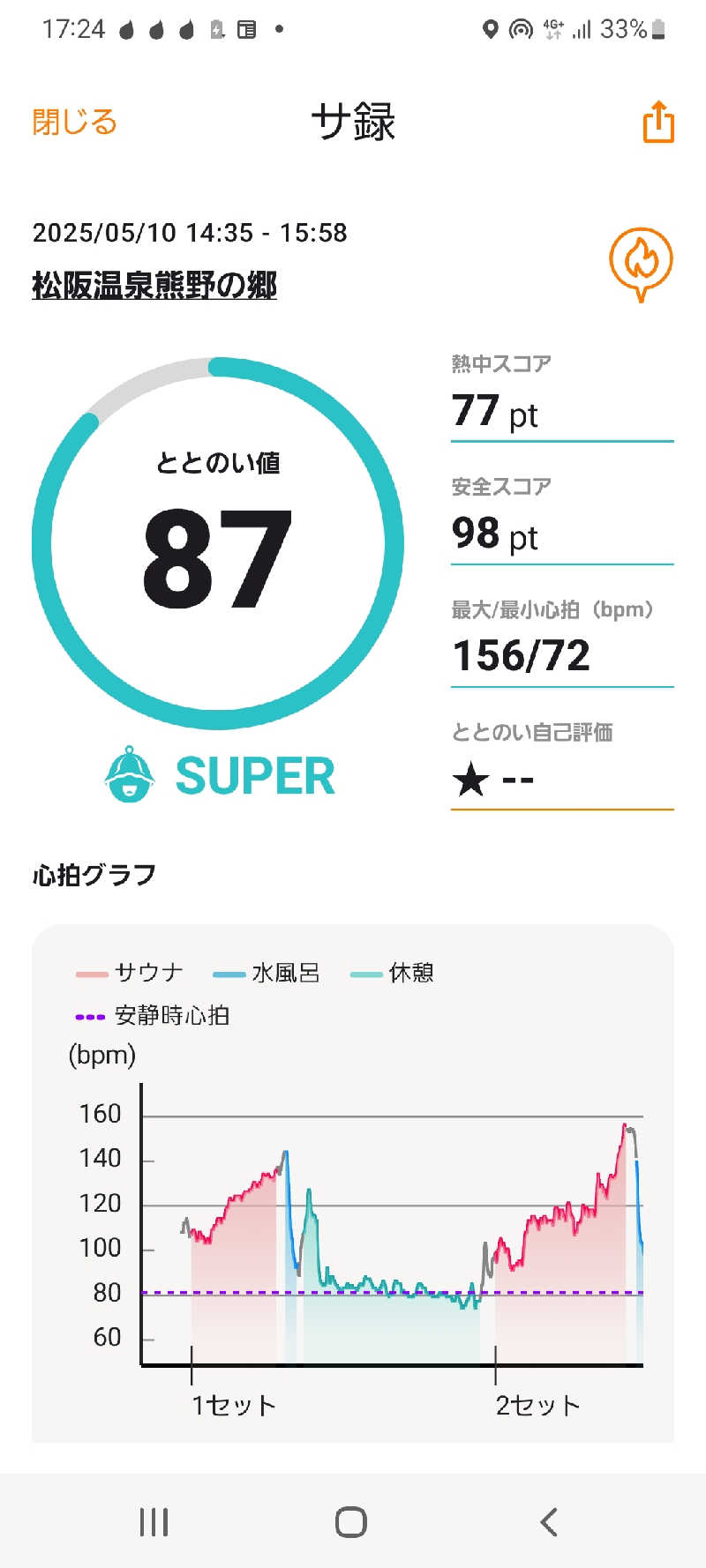Select the 2セット timeline marker

tap(537, 1405)
